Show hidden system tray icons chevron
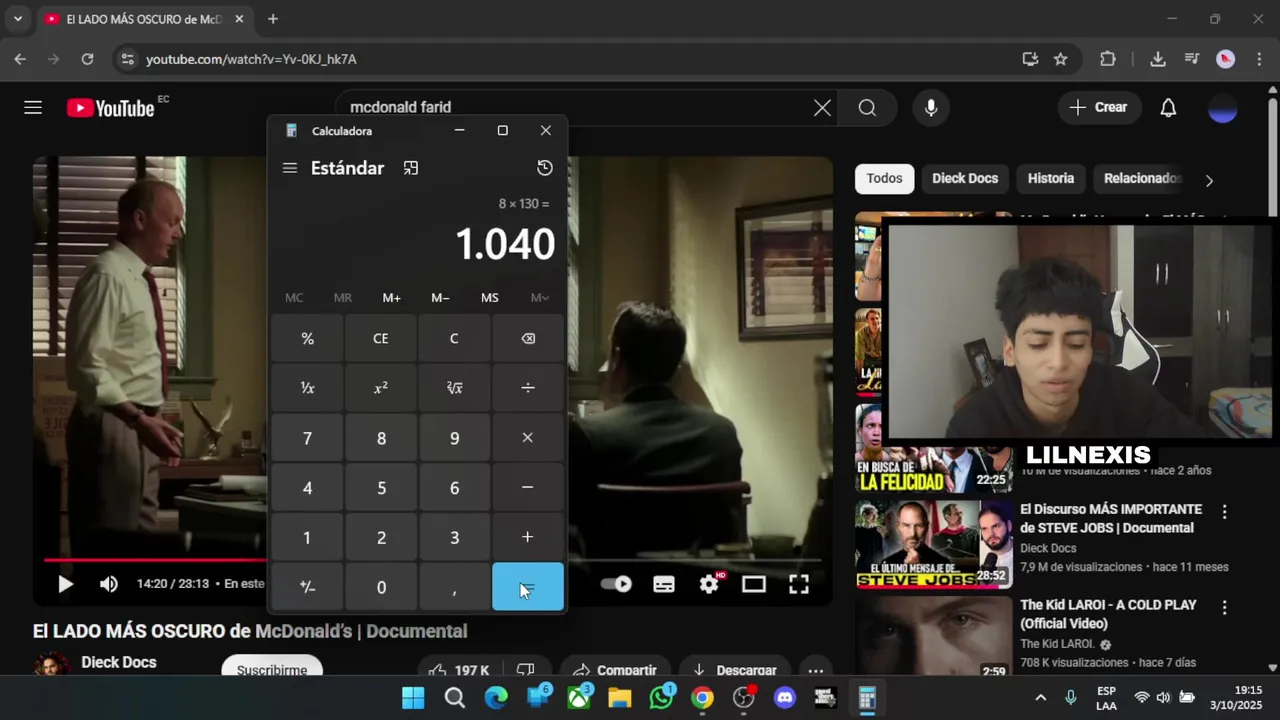 [1040, 698]
